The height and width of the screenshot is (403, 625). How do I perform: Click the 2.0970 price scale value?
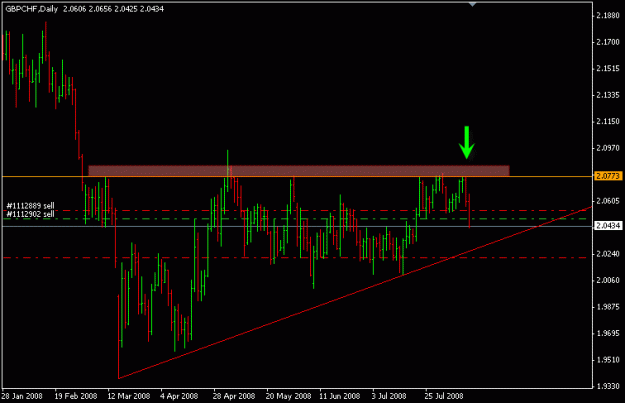point(608,148)
